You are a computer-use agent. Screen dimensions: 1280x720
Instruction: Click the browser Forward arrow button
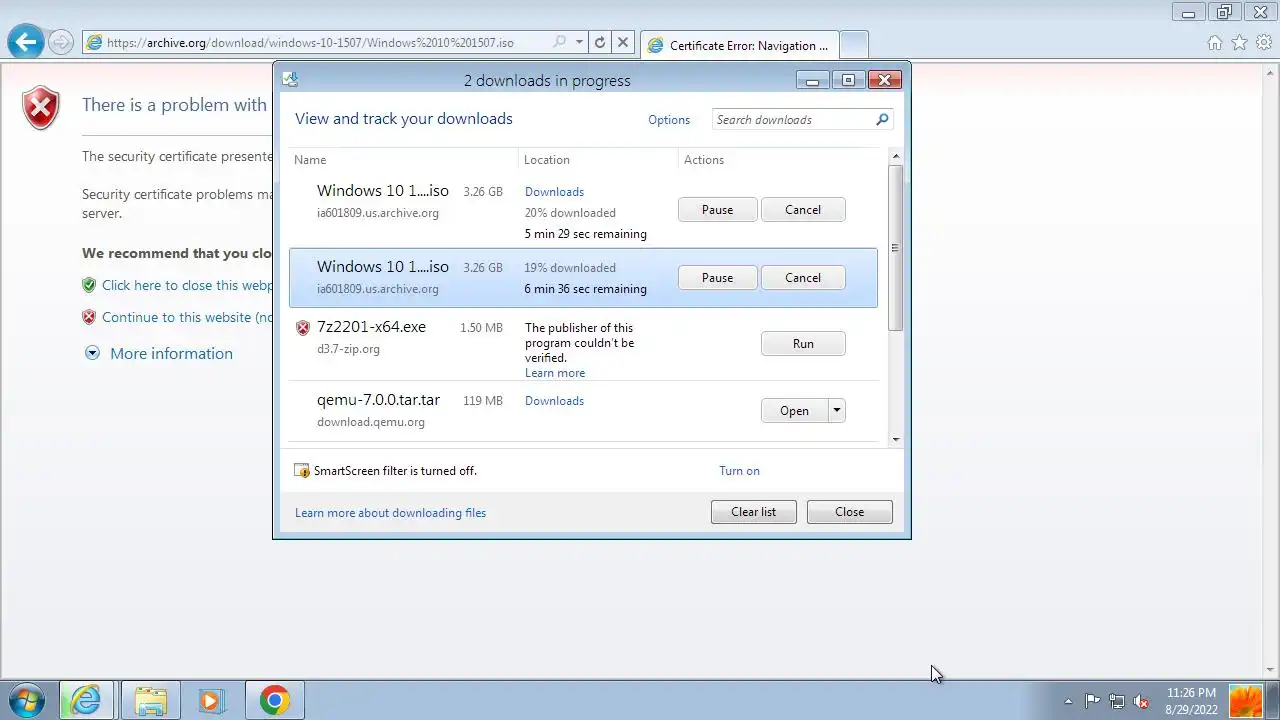click(61, 42)
